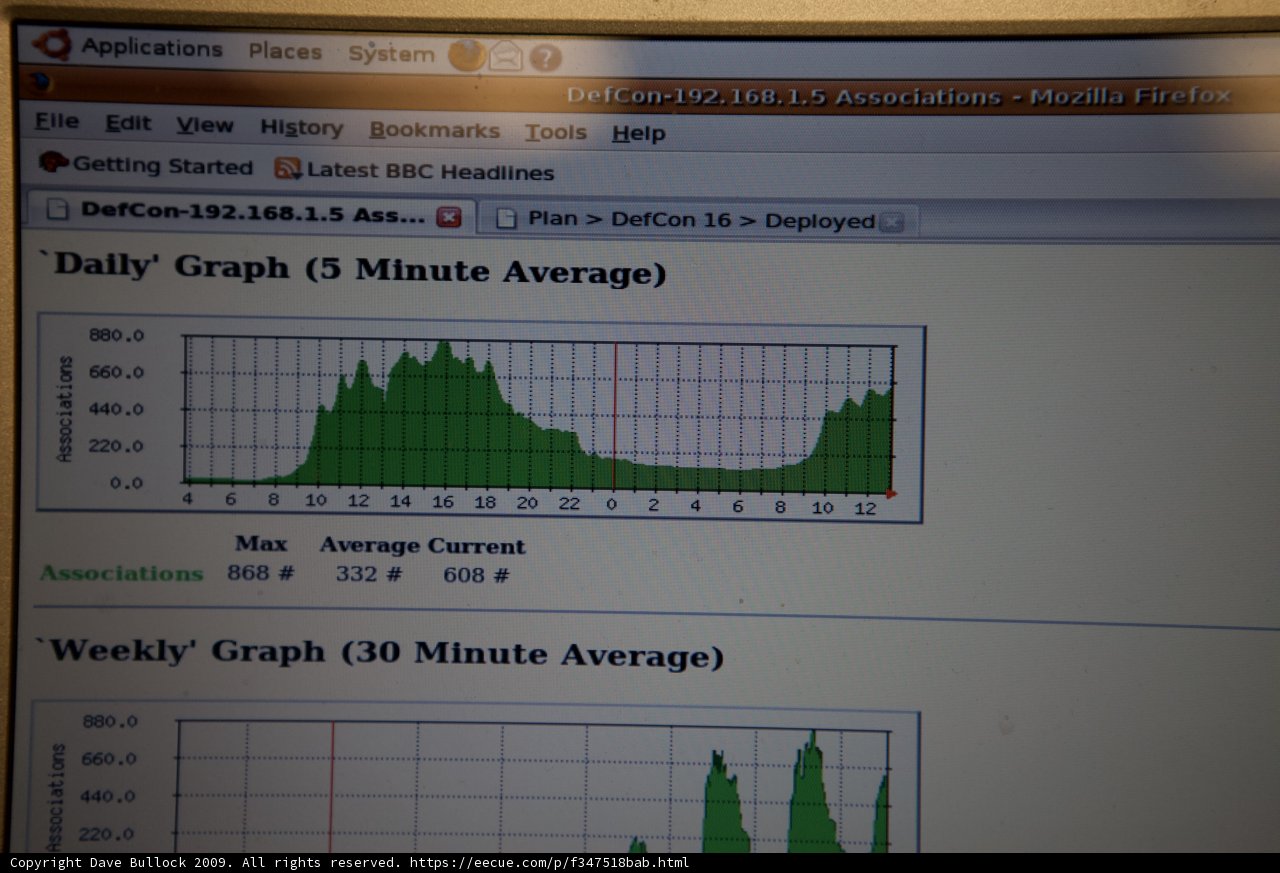Close the Plan > DefCon 16 tab
Screen dimensions: 1280x873
point(892,223)
